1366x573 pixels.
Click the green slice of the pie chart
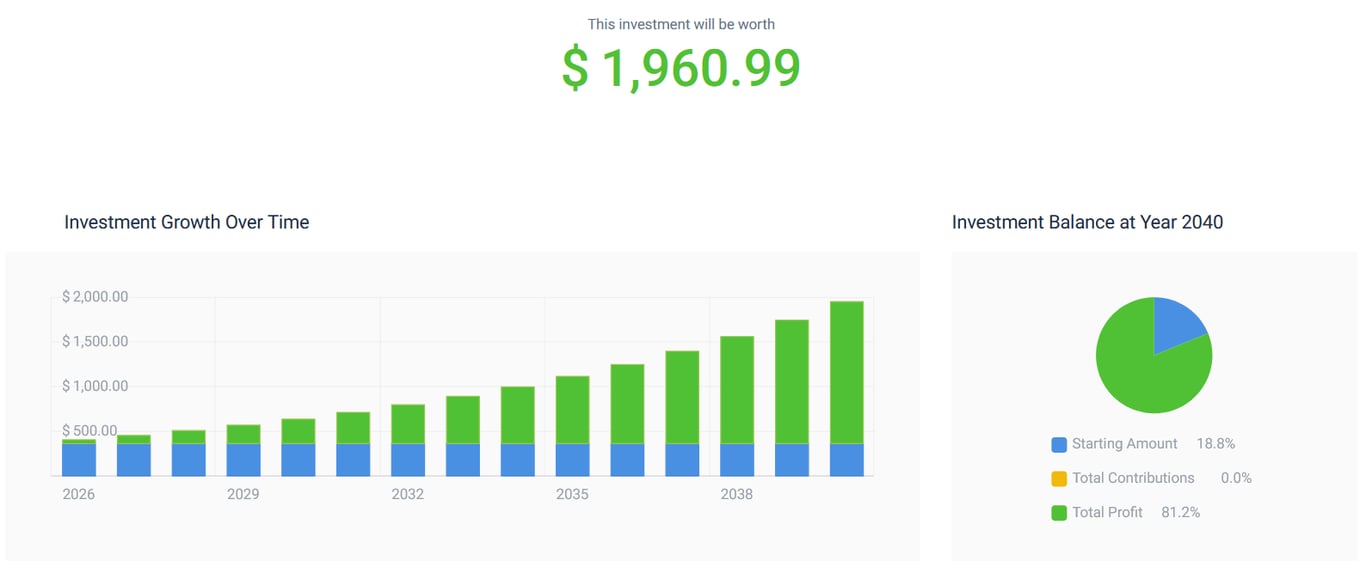[1140, 375]
